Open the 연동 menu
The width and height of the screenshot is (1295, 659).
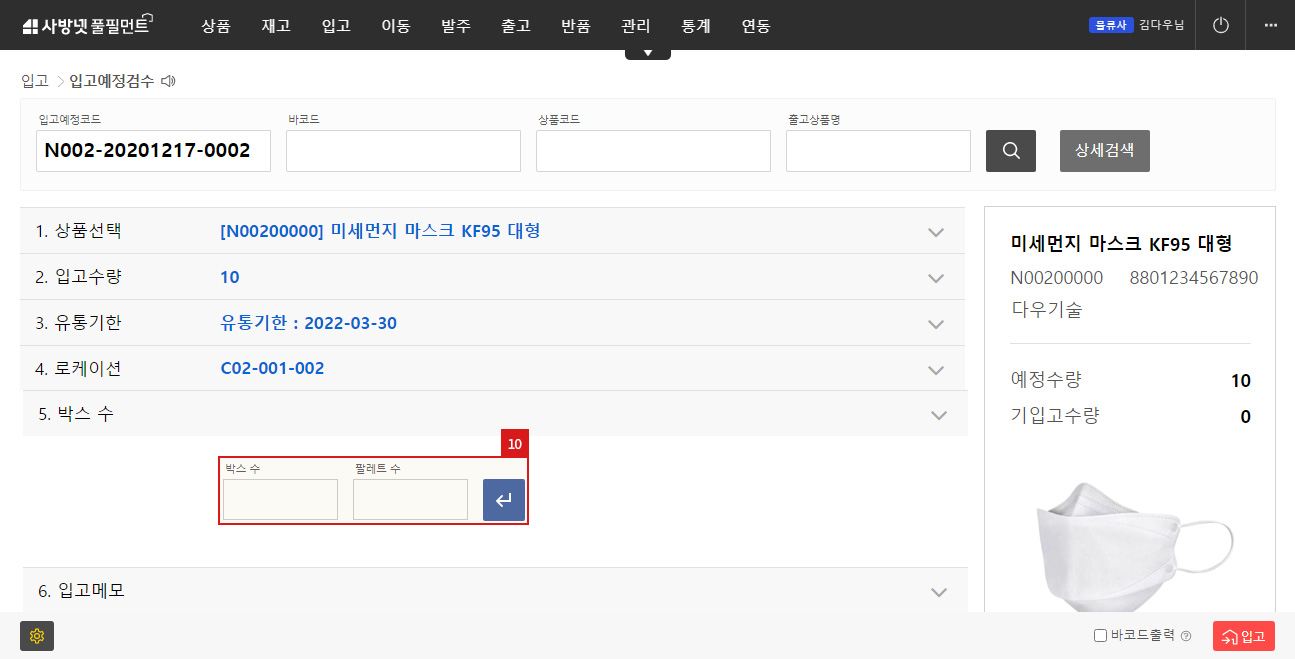756,26
